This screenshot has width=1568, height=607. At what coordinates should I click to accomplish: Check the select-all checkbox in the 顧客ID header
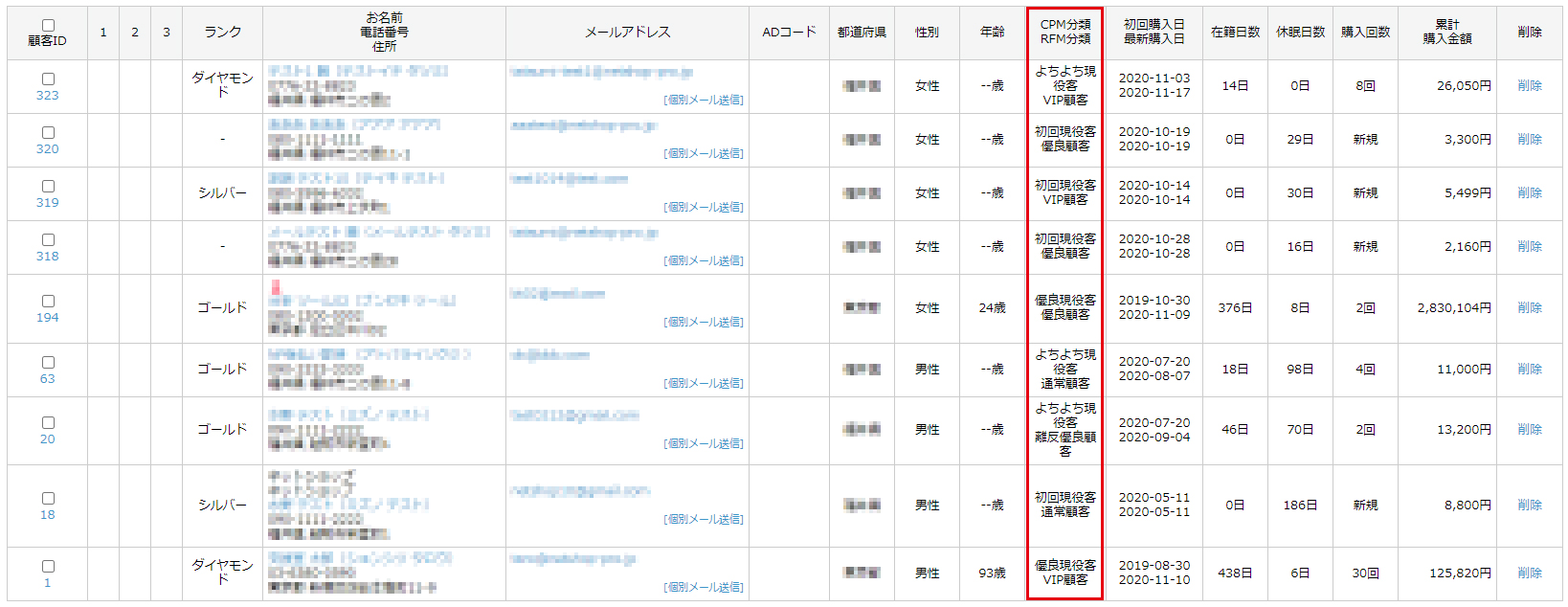point(48,25)
